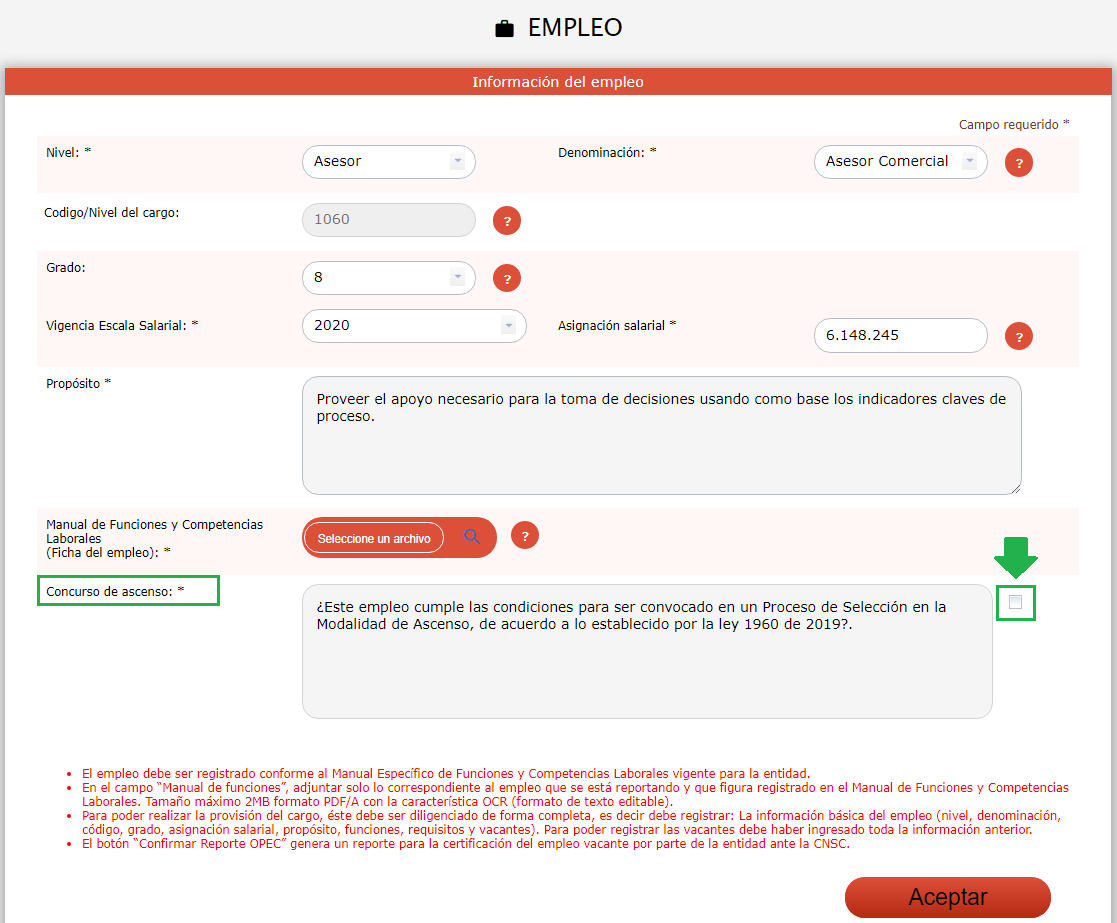Click into the Asignación salarial input field
This screenshot has width=1117, height=923.
click(900, 336)
